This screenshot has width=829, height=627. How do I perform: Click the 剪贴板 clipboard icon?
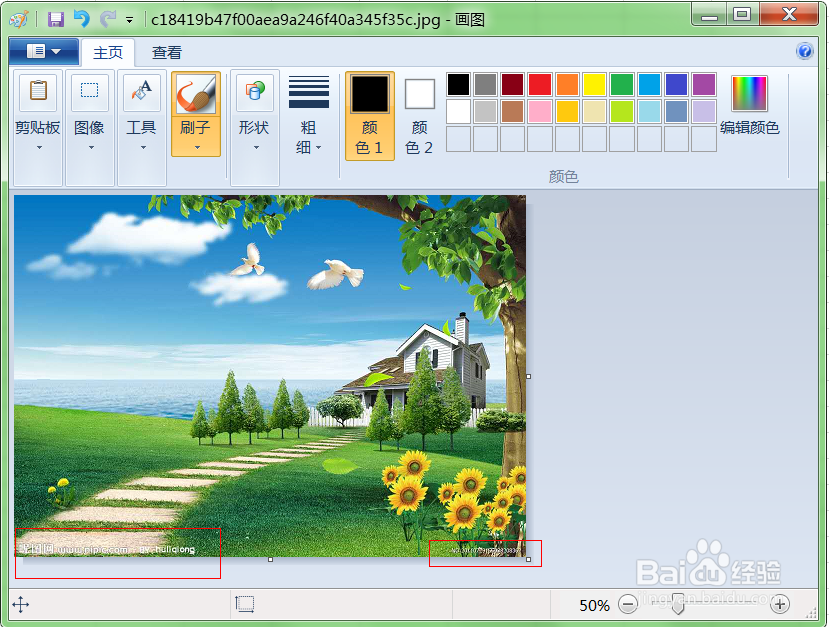[38, 91]
